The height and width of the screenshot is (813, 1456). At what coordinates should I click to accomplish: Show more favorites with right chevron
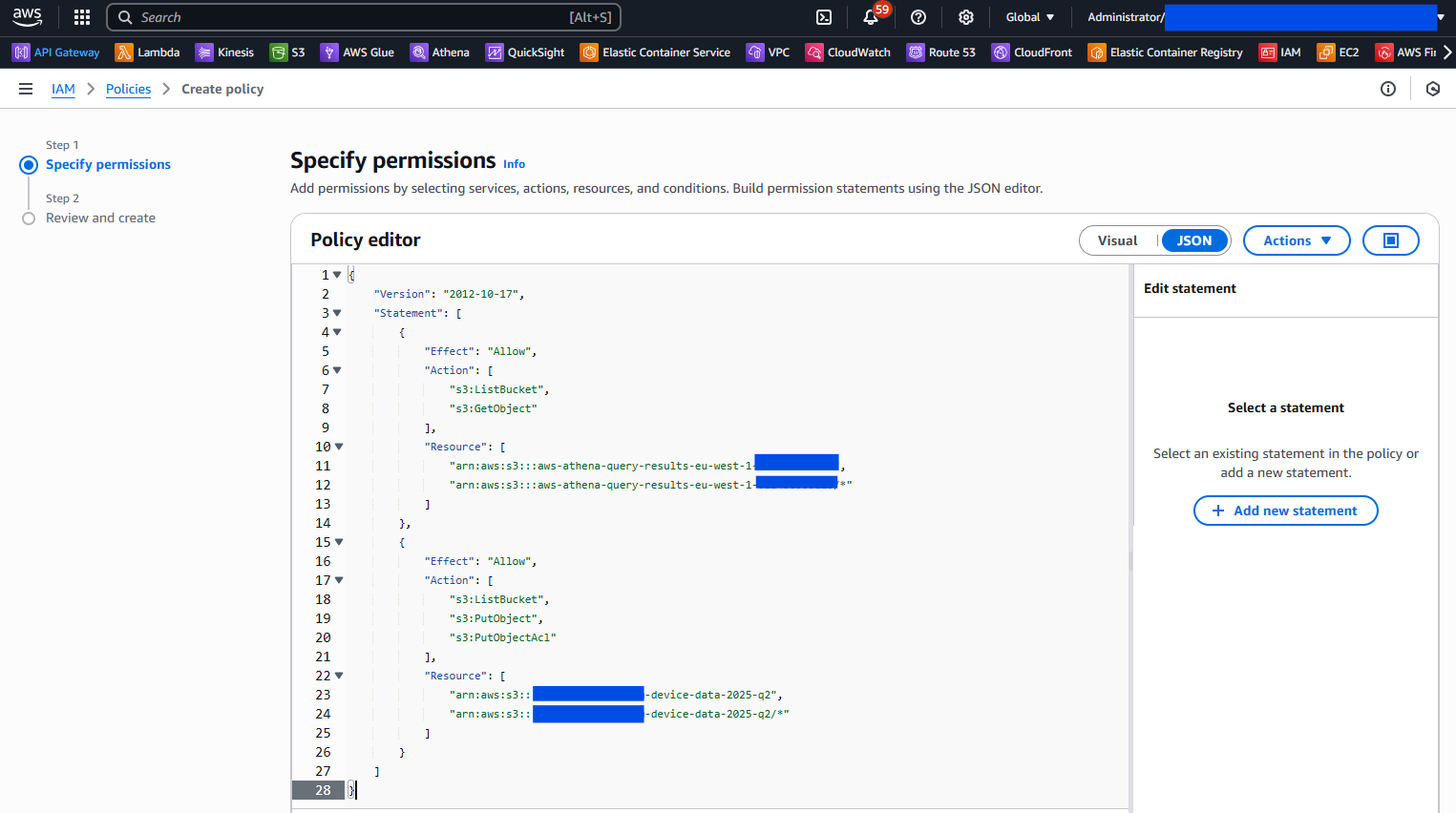[1446, 52]
